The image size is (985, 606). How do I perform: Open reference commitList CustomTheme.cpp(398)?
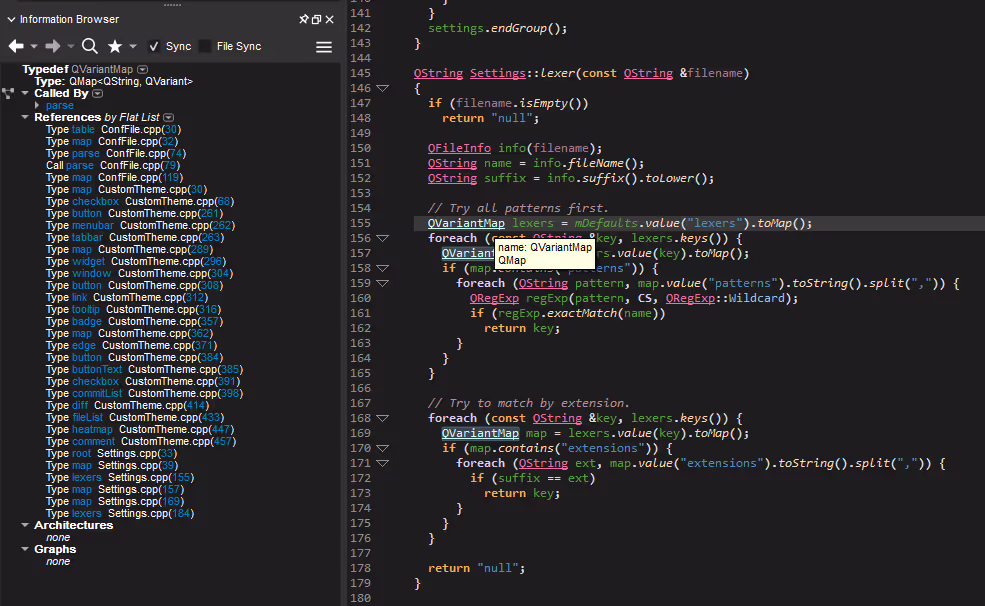pos(144,393)
